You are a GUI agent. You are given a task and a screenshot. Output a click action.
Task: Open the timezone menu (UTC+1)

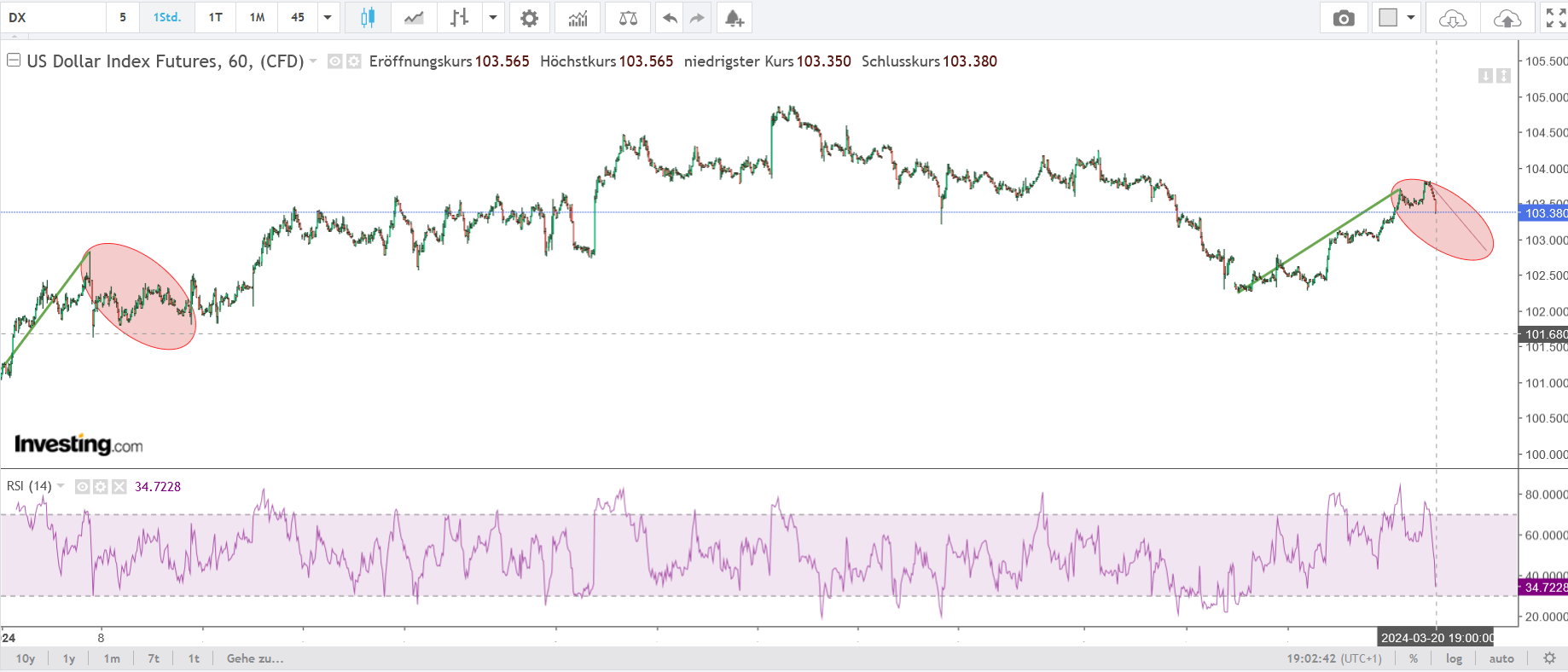point(1362,658)
